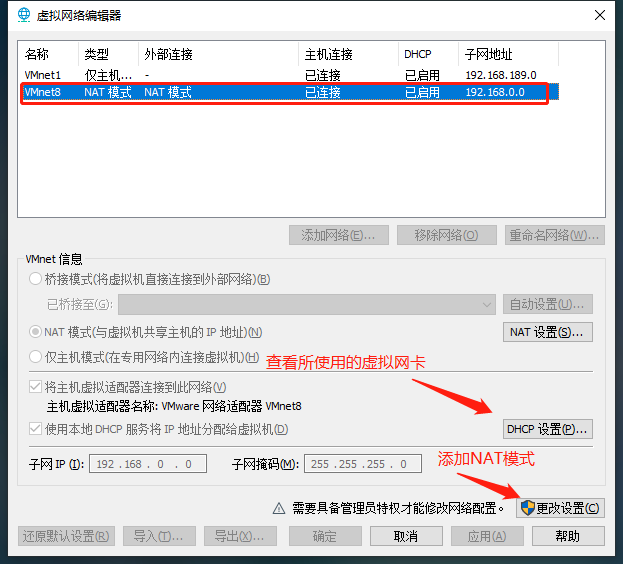Click the 添加网络 button
The width and height of the screenshot is (623, 564).
pos(339,235)
